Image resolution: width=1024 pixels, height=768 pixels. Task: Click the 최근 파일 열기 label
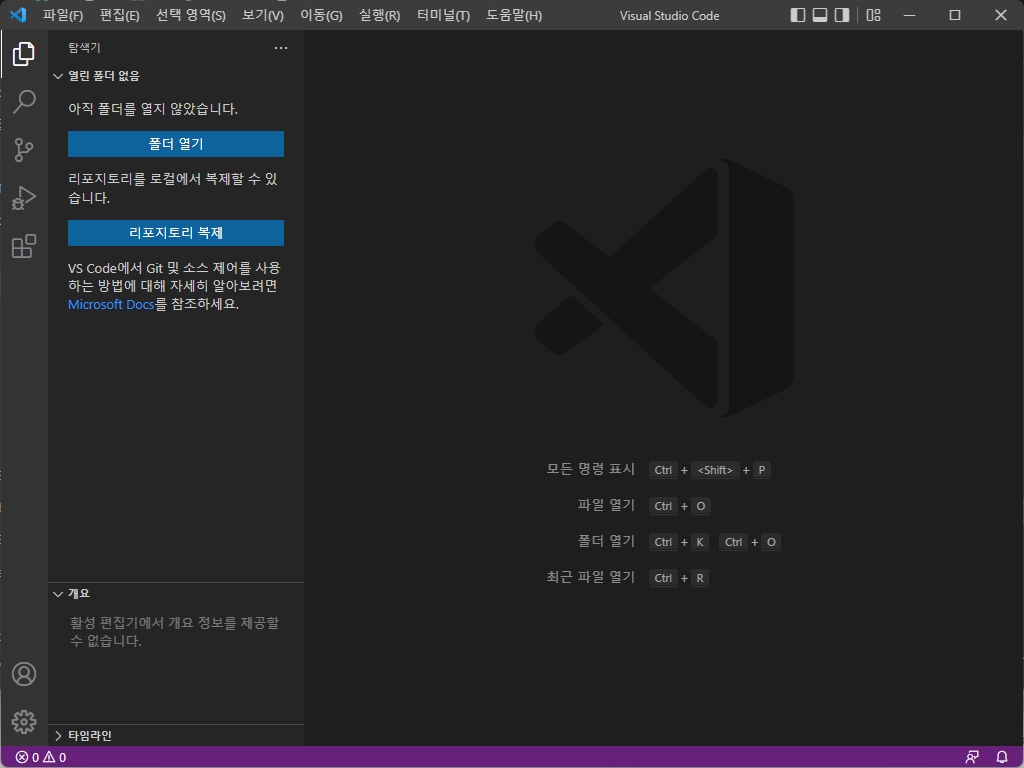pos(590,577)
